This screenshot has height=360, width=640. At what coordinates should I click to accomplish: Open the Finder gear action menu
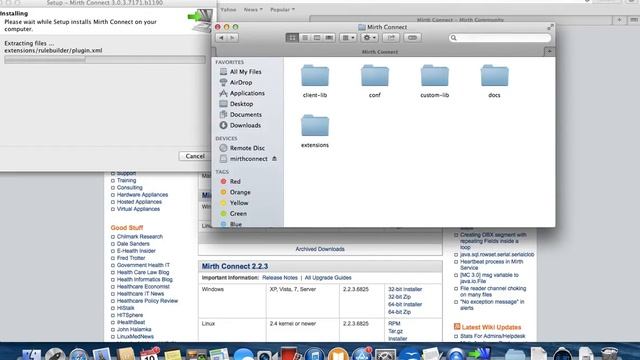tap(369, 38)
